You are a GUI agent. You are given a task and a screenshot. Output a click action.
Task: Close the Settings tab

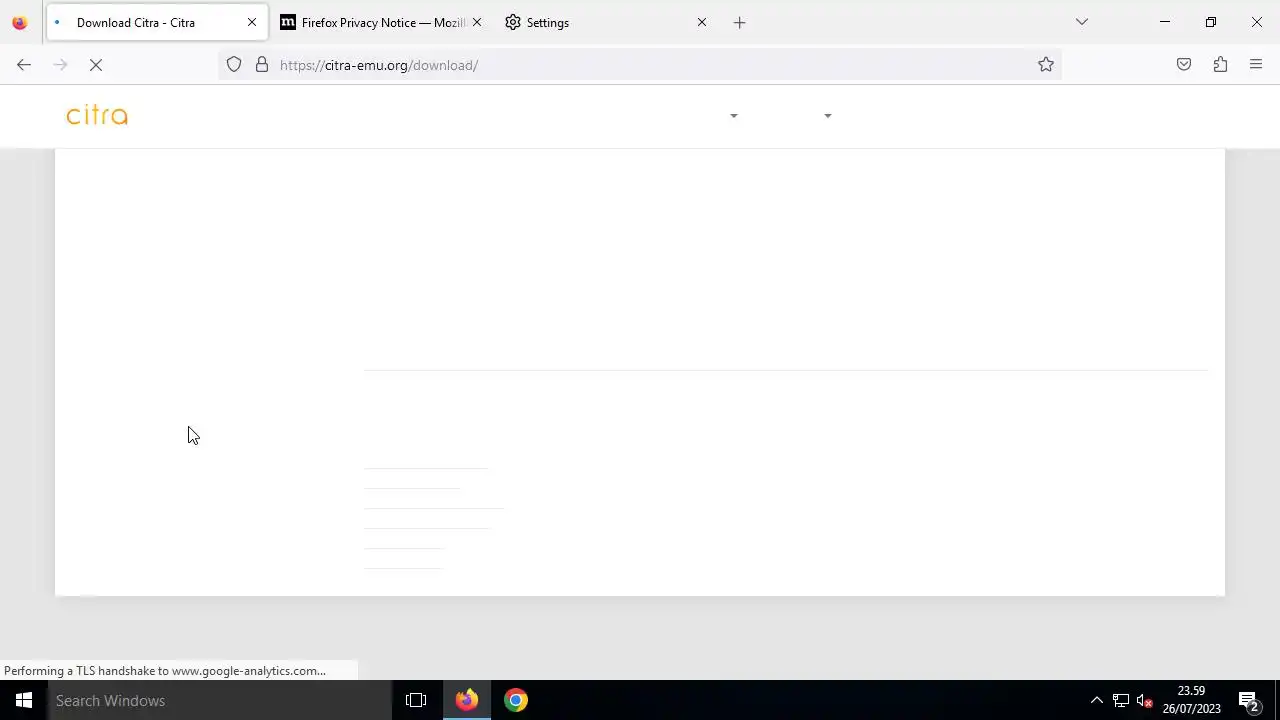702,22
